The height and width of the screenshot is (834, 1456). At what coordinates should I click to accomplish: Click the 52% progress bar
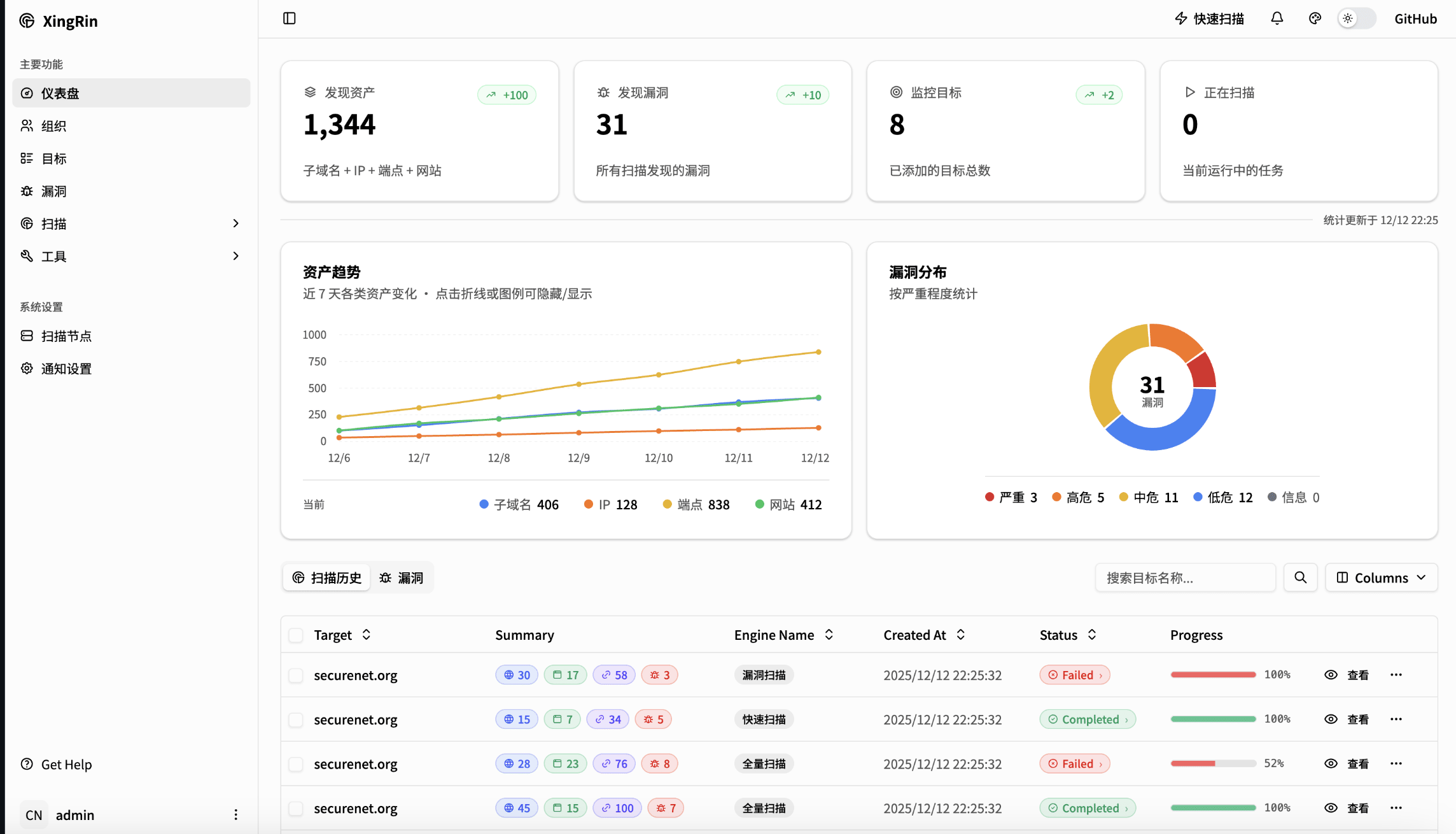1212,763
